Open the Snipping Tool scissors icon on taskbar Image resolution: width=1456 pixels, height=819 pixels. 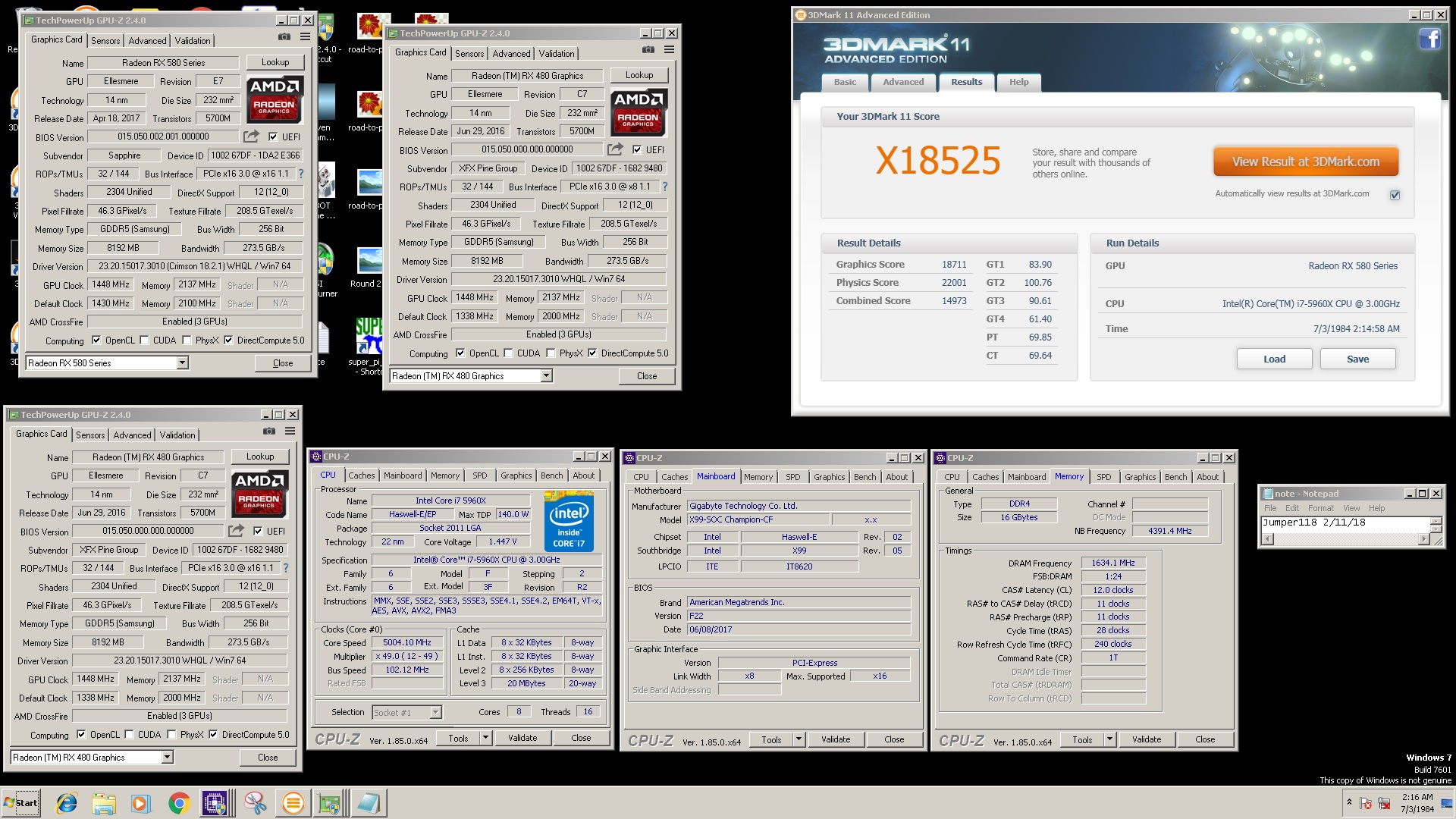pyautogui.click(x=255, y=803)
